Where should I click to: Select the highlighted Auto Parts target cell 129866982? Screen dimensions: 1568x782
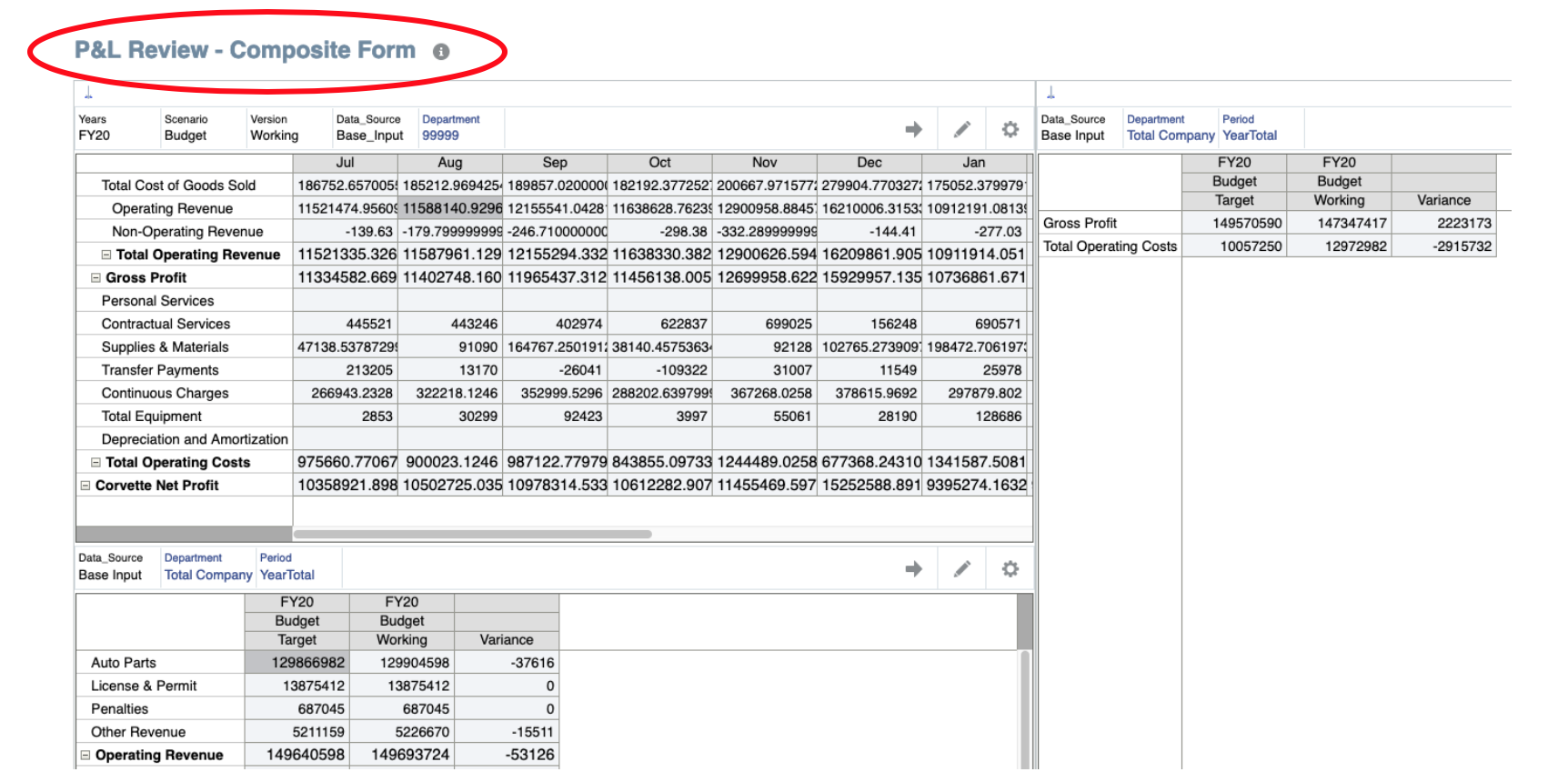[297, 663]
